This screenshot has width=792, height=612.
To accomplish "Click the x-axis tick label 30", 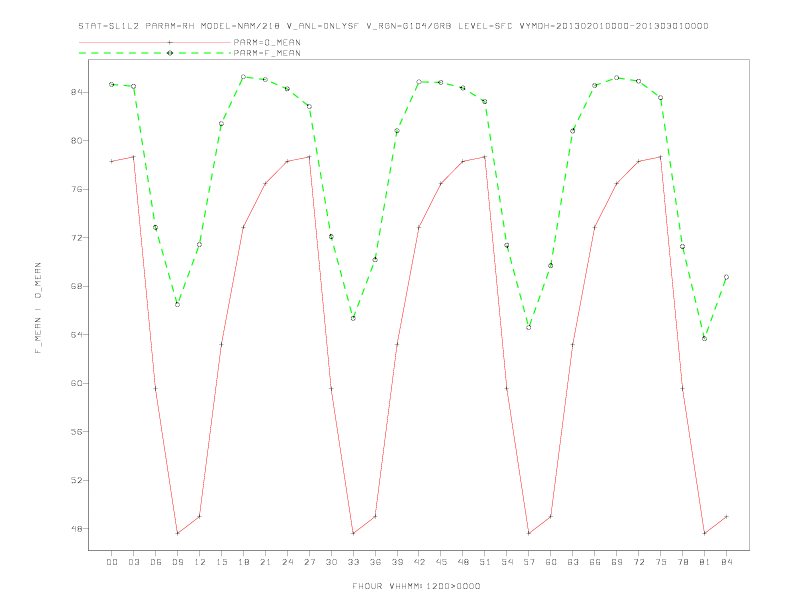I will point(331,562).
